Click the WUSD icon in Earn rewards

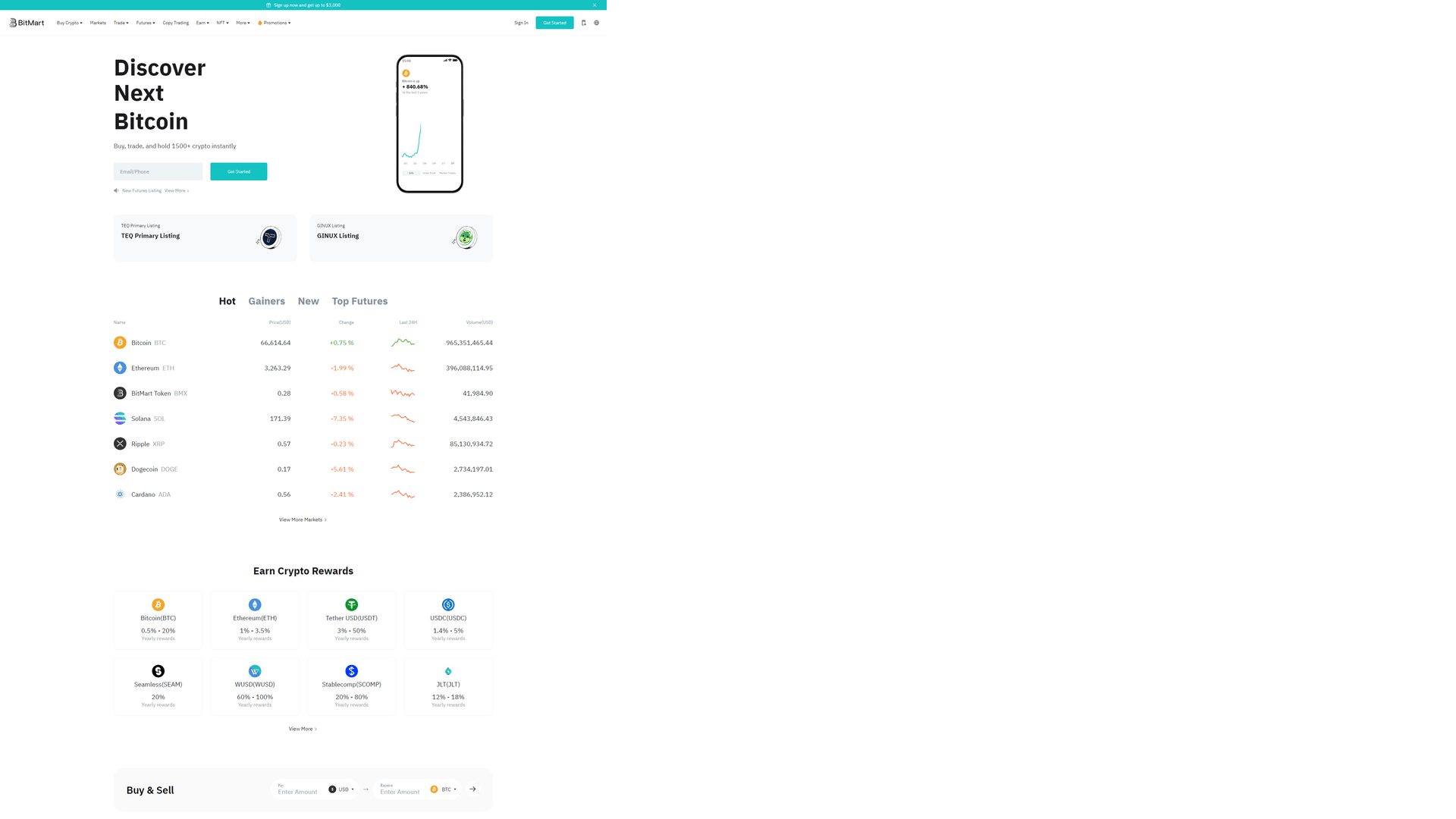[255, 671]
